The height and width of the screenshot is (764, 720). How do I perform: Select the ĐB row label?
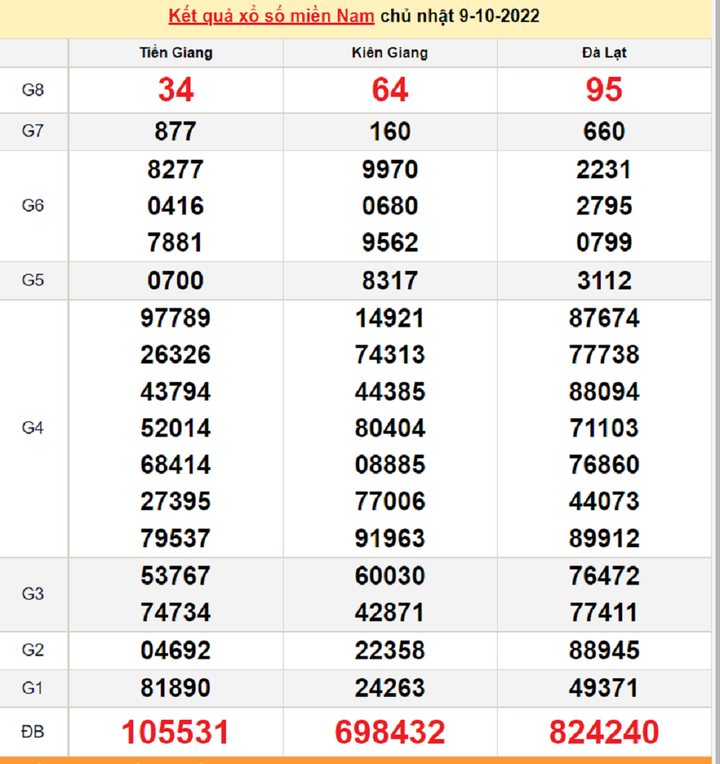(x=33, y=732)
